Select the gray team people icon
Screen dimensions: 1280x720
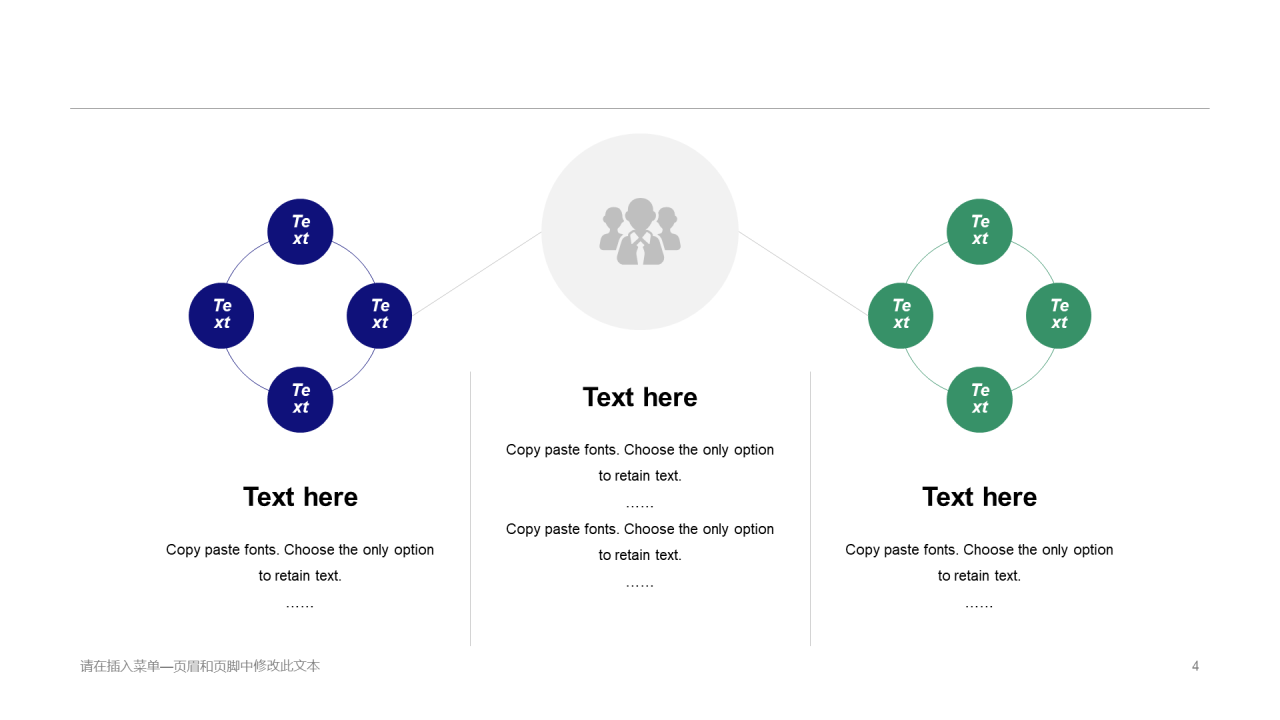[x=640, y=231]
